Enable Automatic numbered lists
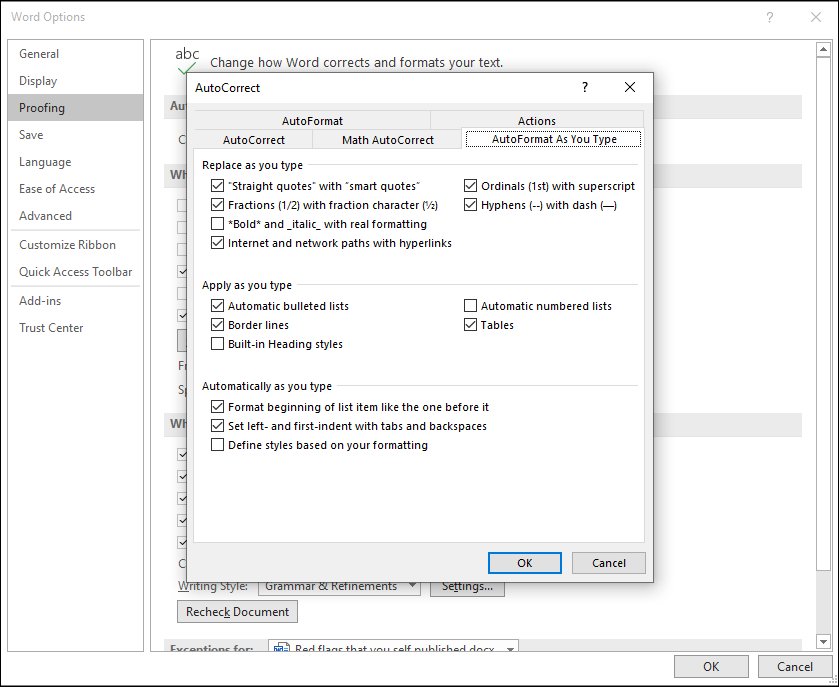839x687 pixels. [x=470, y=305]
